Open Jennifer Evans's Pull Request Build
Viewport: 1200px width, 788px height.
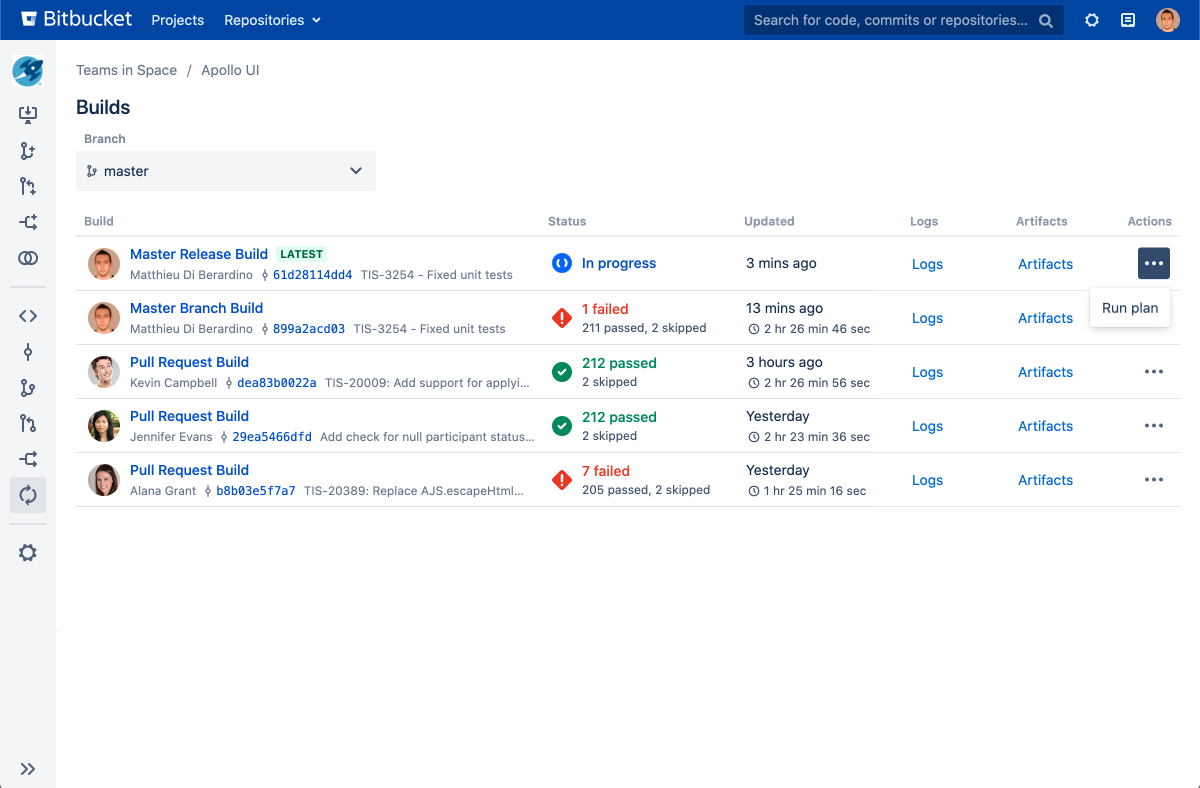[190, 416]
